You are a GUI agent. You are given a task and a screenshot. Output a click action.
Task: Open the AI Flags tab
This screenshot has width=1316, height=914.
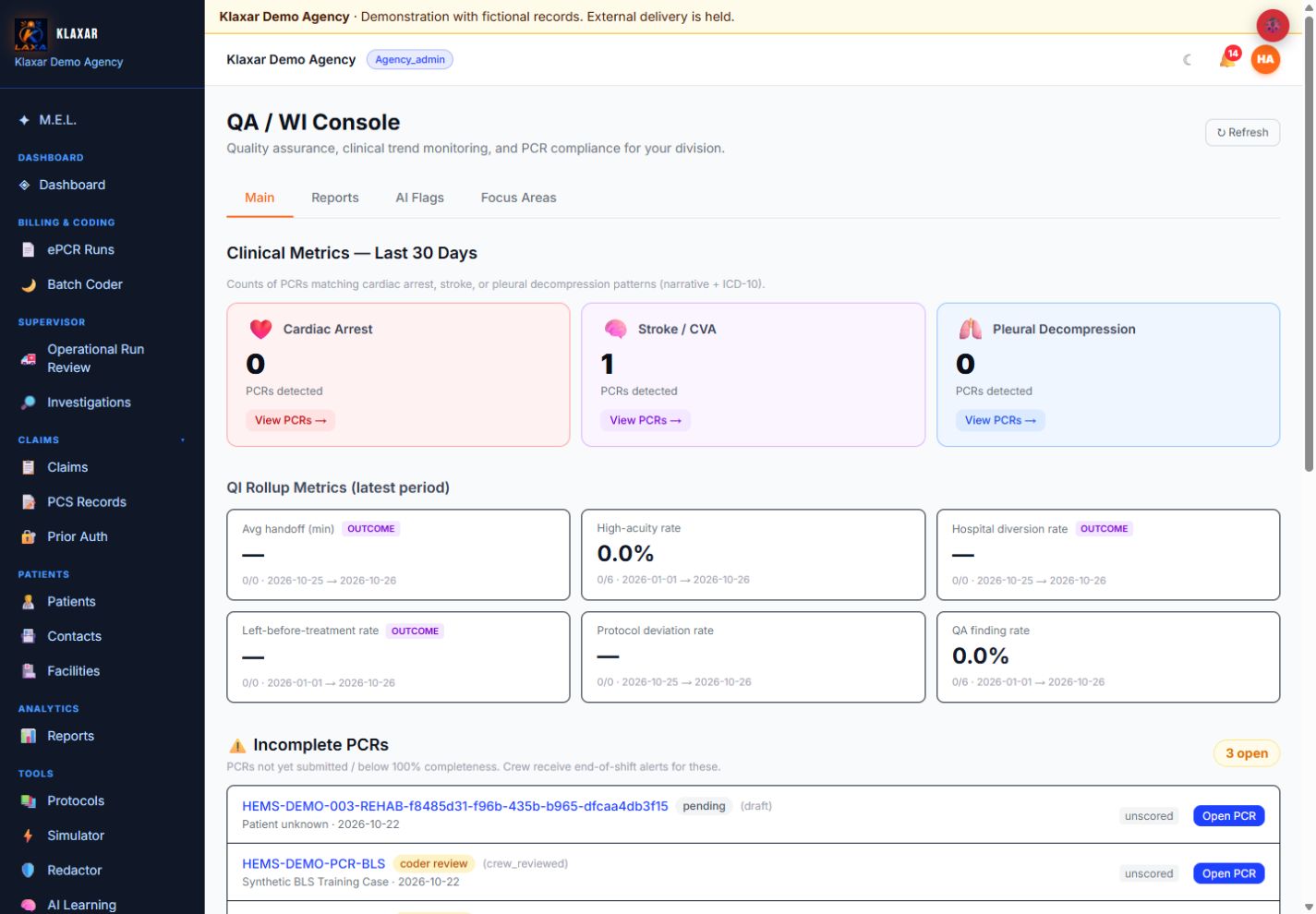pos(420,198)
